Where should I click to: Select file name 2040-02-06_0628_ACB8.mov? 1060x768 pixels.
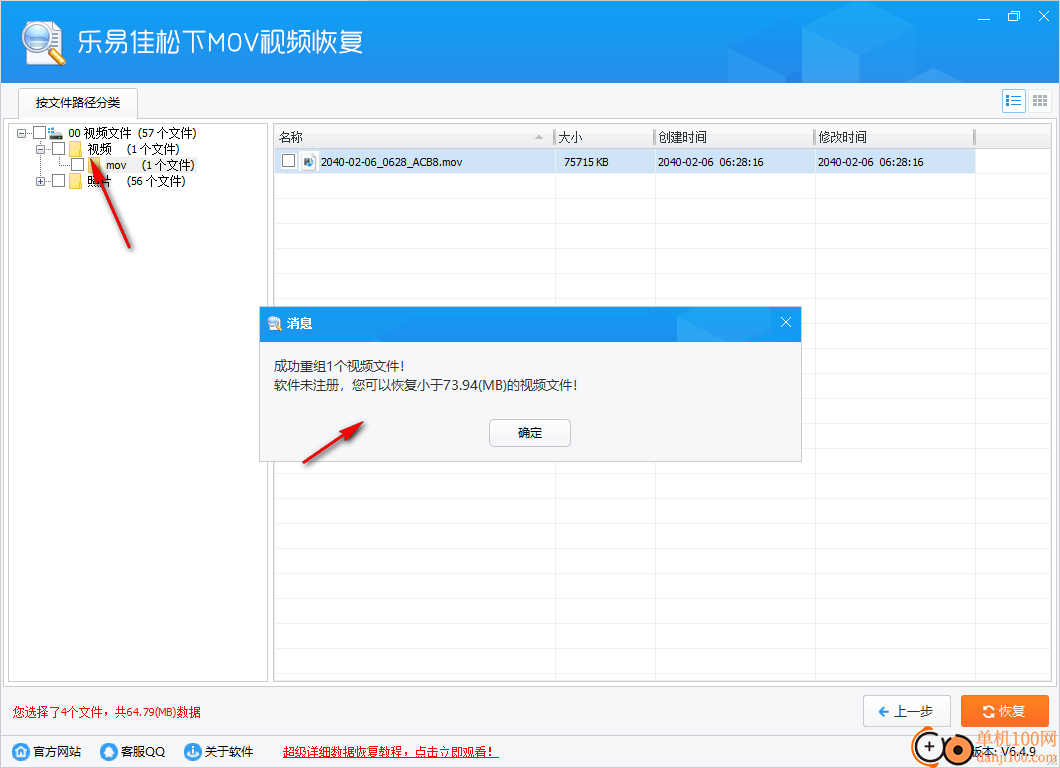[391, 162]
